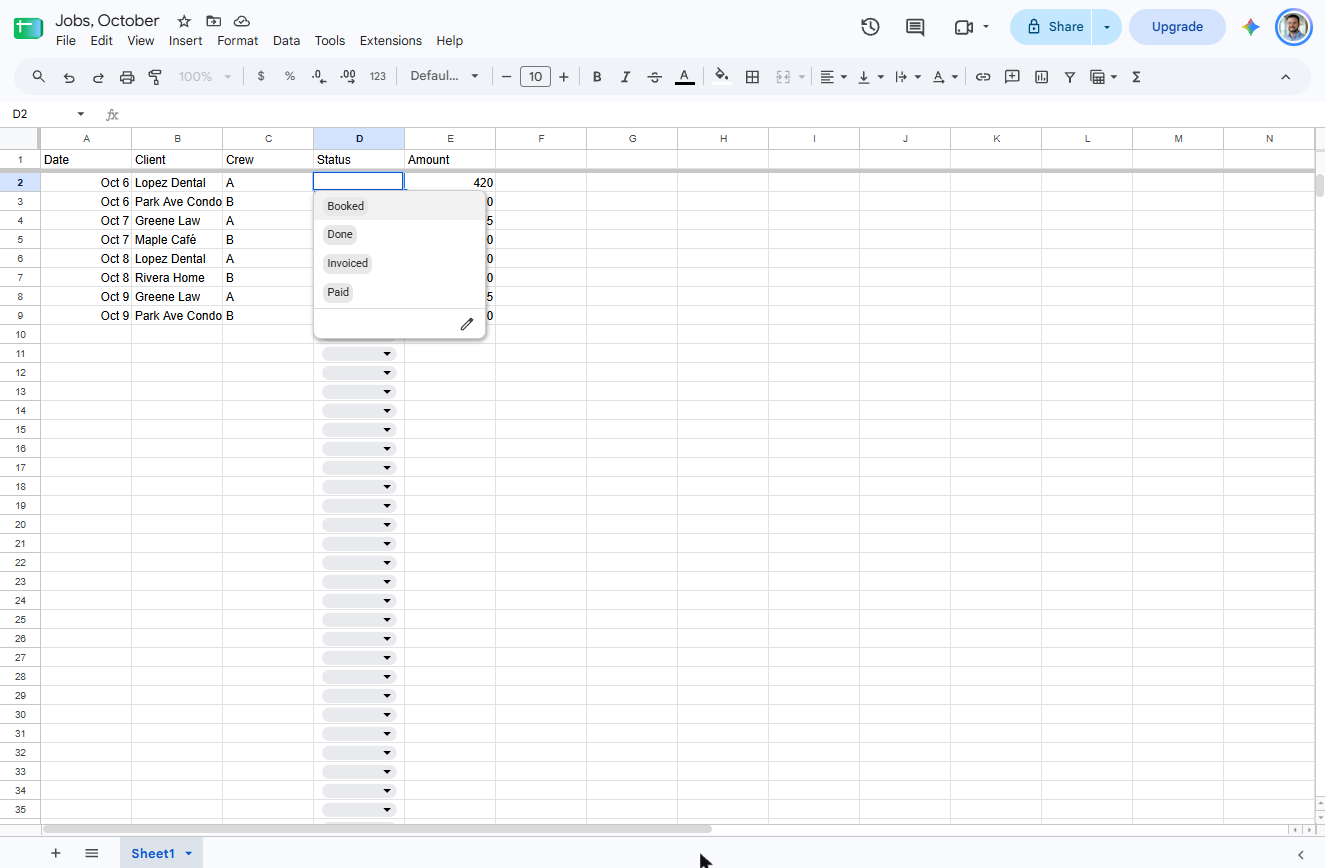Choose Invoiced from the status list
The height and width of the screenshot is (868, 1325).
click(348, 263)
